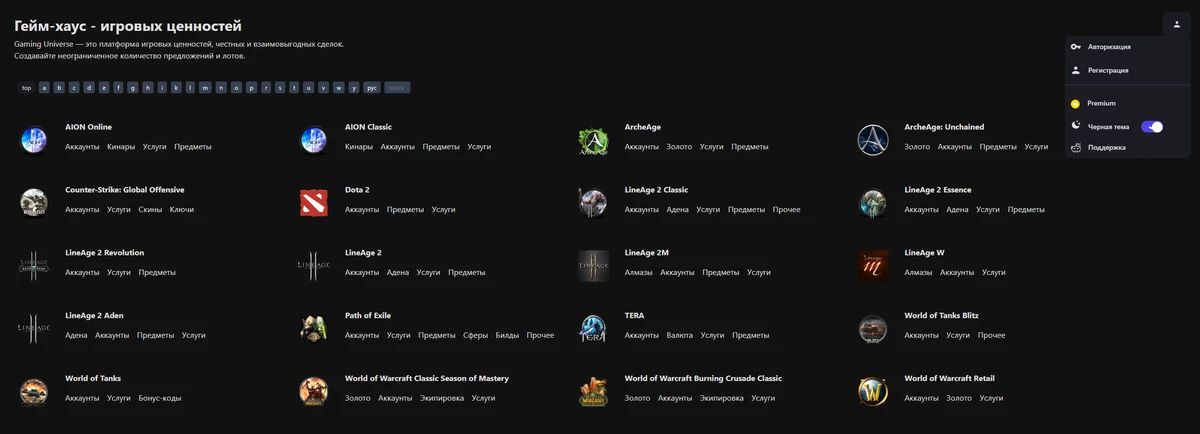Click the ArcheAge logo icon
The image size is (1200, 434).
(x=593, y=140)
